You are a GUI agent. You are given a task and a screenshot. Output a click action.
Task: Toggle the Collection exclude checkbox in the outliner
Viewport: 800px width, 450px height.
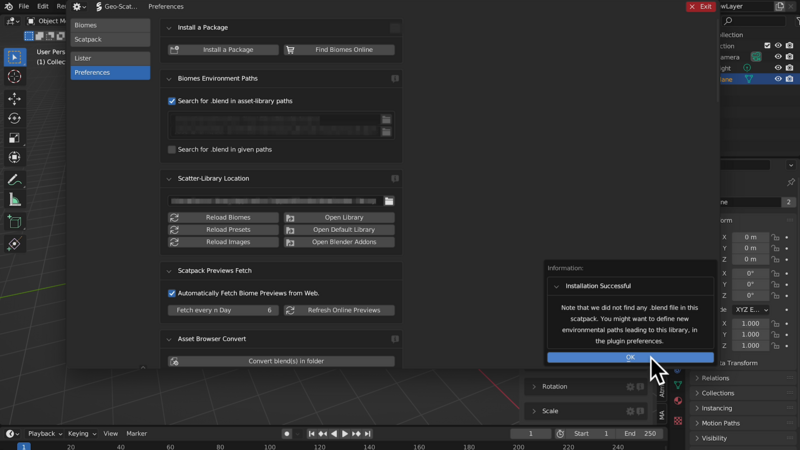(767, 46)
